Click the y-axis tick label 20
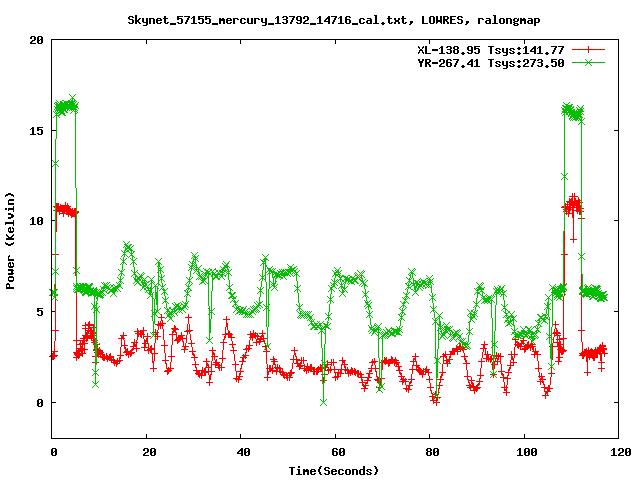The width and height of the screenshot is (640, 480). 36,40
